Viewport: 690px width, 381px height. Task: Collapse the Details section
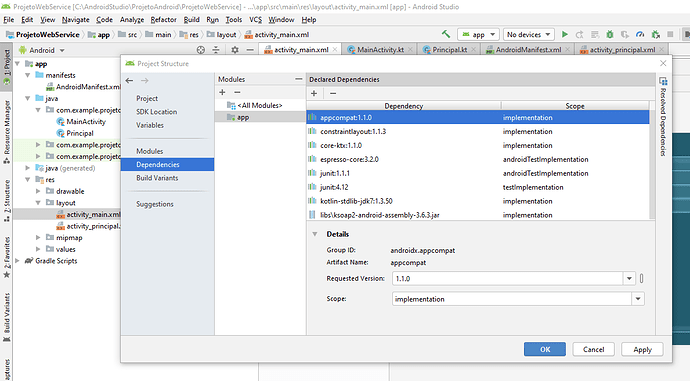(x=315, y=234)
